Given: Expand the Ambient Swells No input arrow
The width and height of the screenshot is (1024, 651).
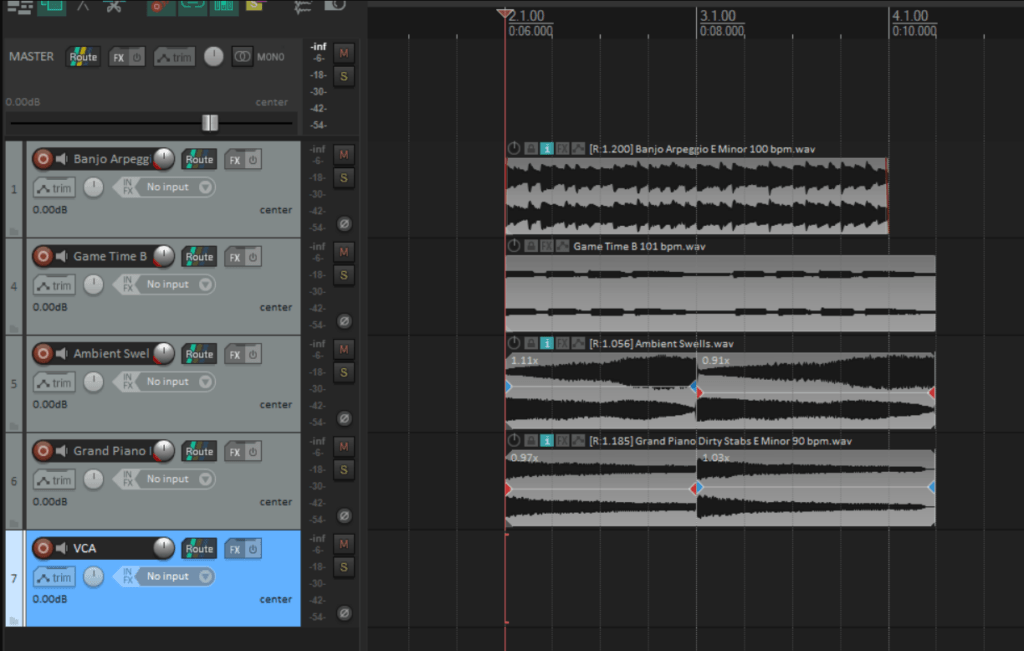Looking at the screenshot, I should [205, 382].
